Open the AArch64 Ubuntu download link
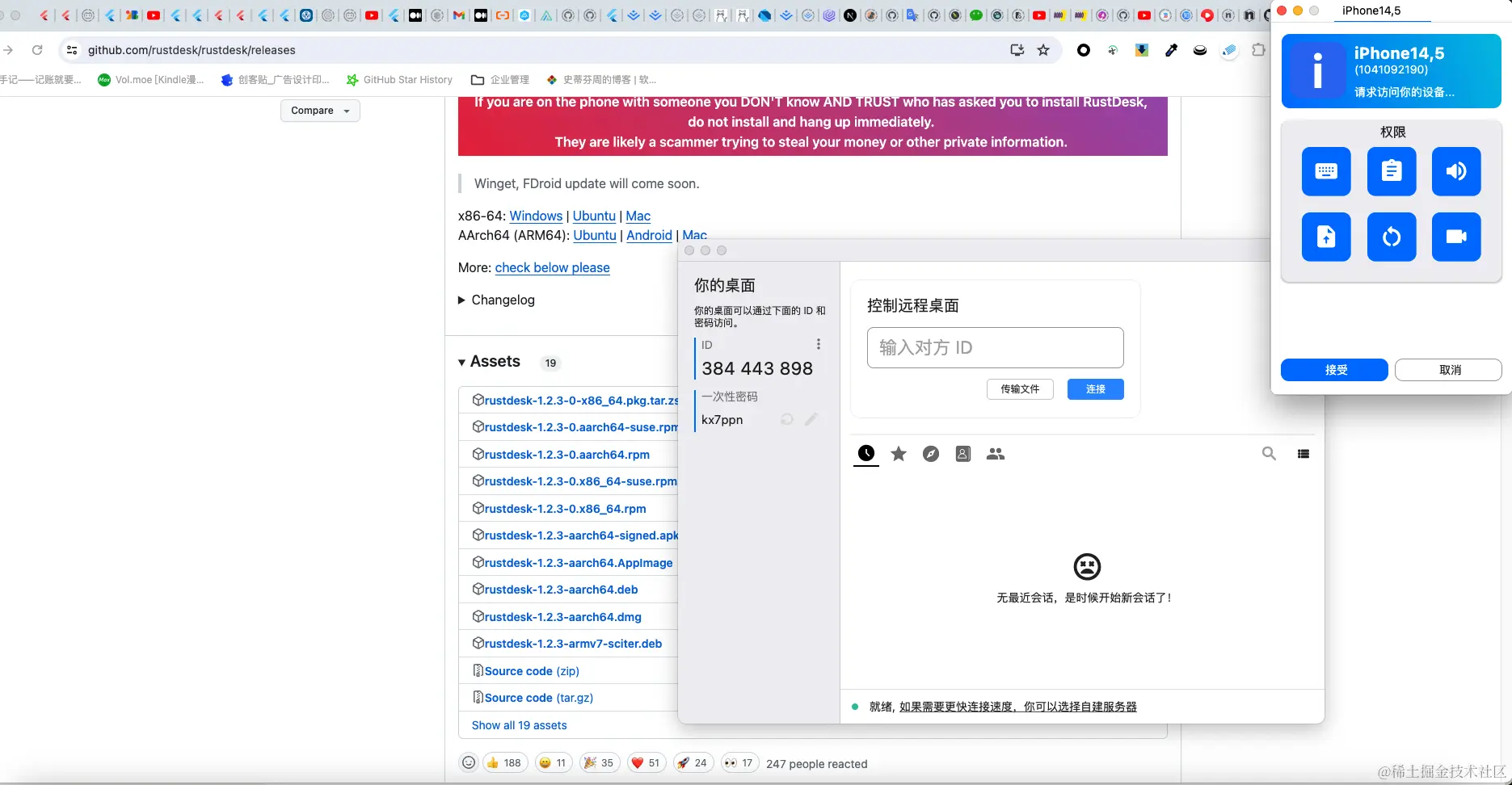The image size is (1512, 785). click(595, 235)
